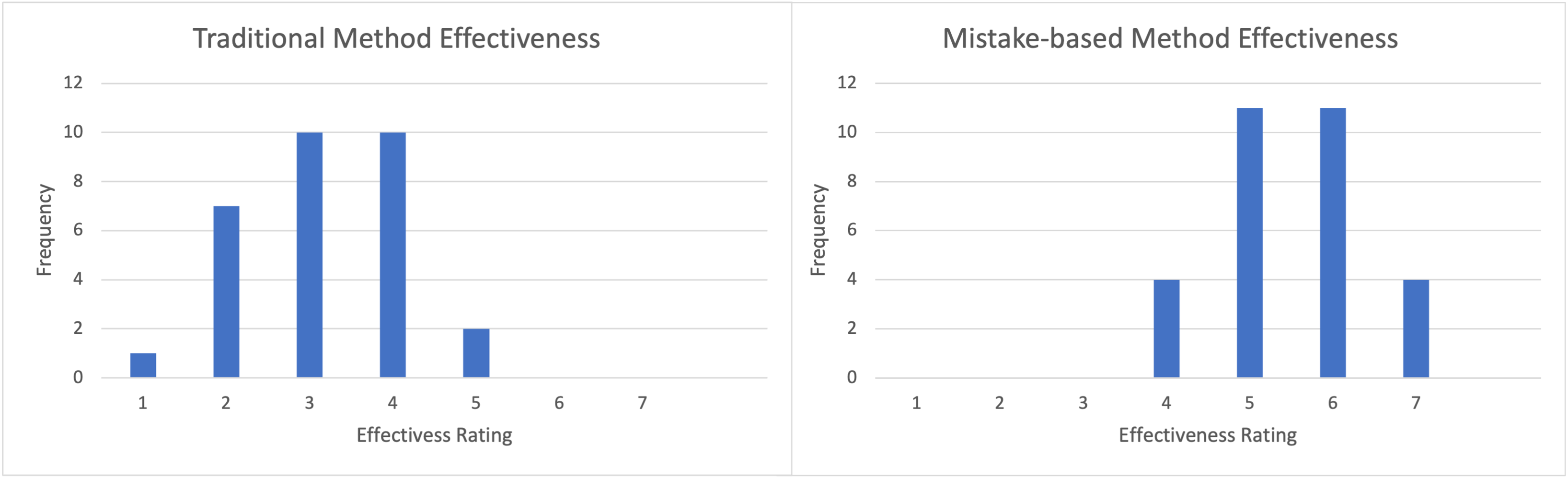Select the rating 5 bar in Traditional chart

pos(476,353)
